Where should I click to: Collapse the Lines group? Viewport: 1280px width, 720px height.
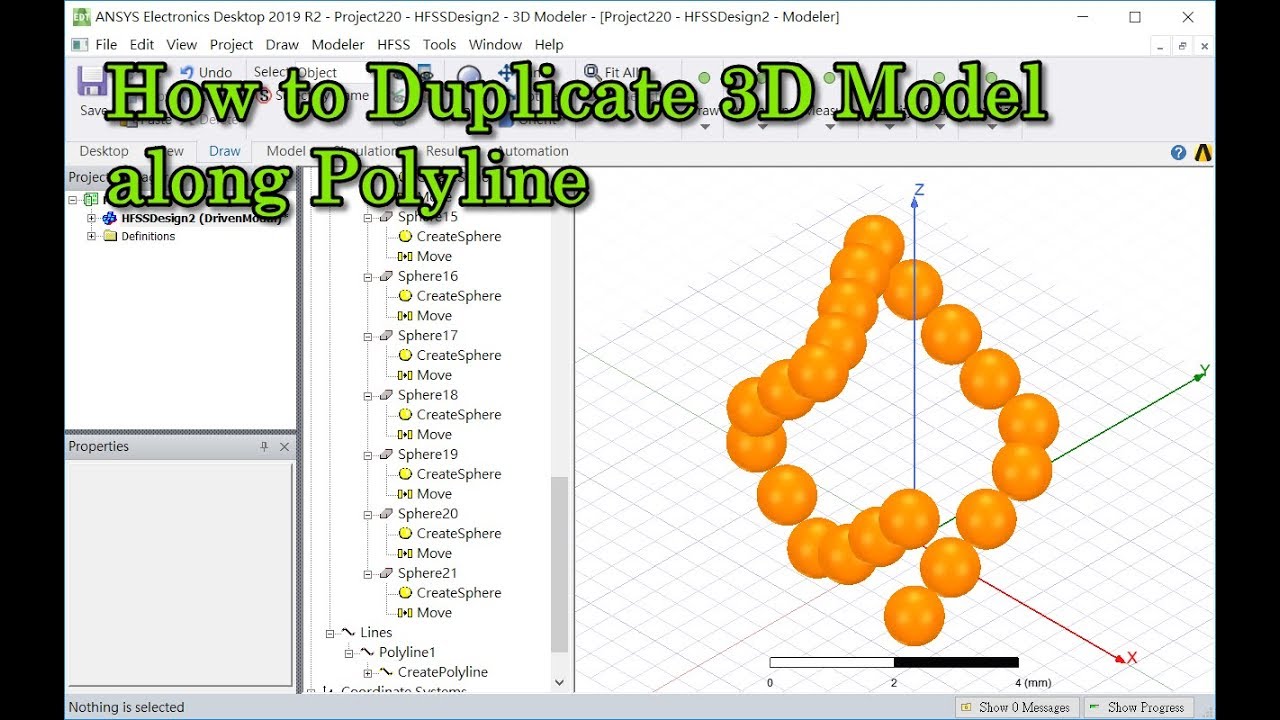(329, 633)
